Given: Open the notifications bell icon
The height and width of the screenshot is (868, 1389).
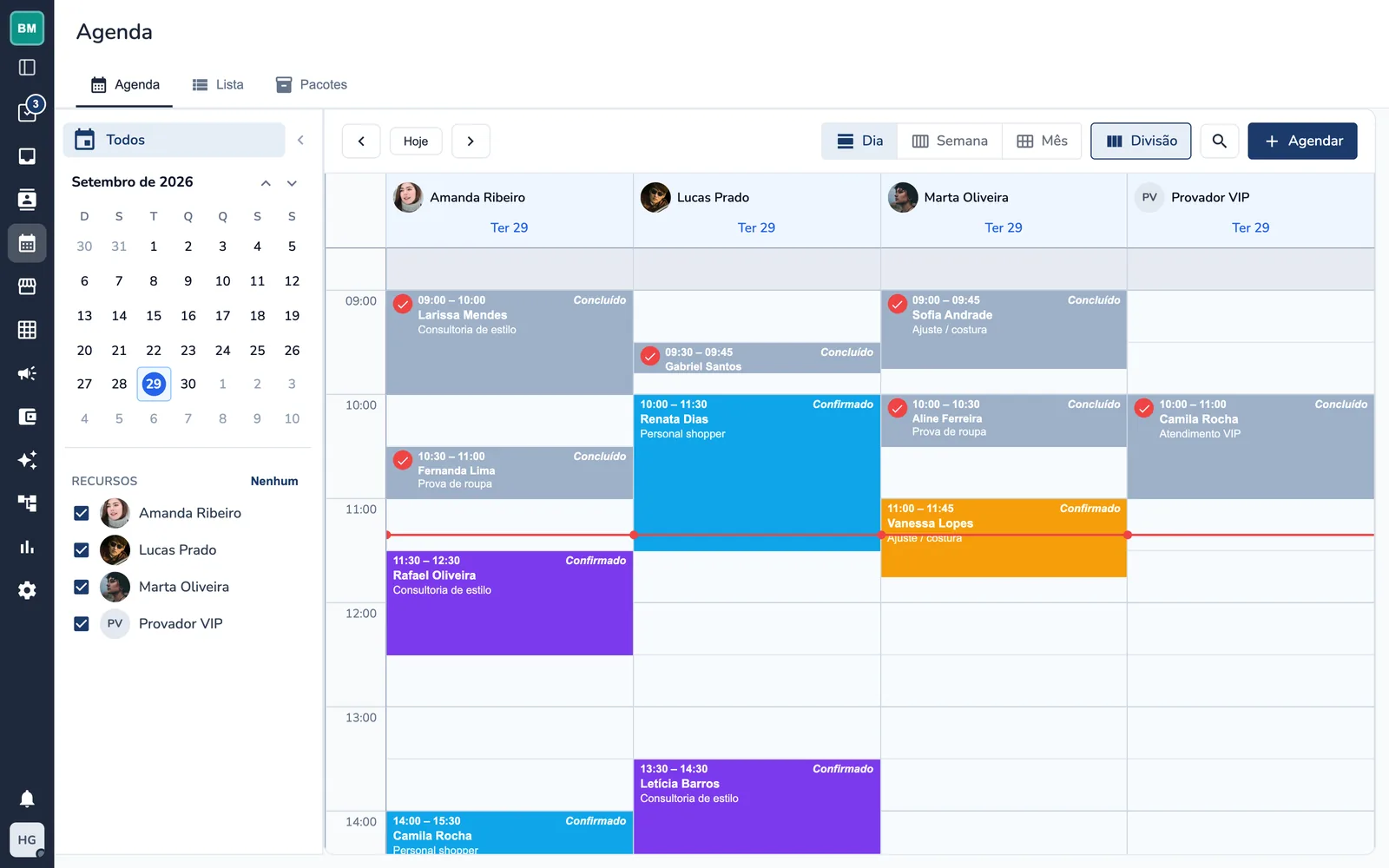Looking at the screenshot, I should pos(27,799).
